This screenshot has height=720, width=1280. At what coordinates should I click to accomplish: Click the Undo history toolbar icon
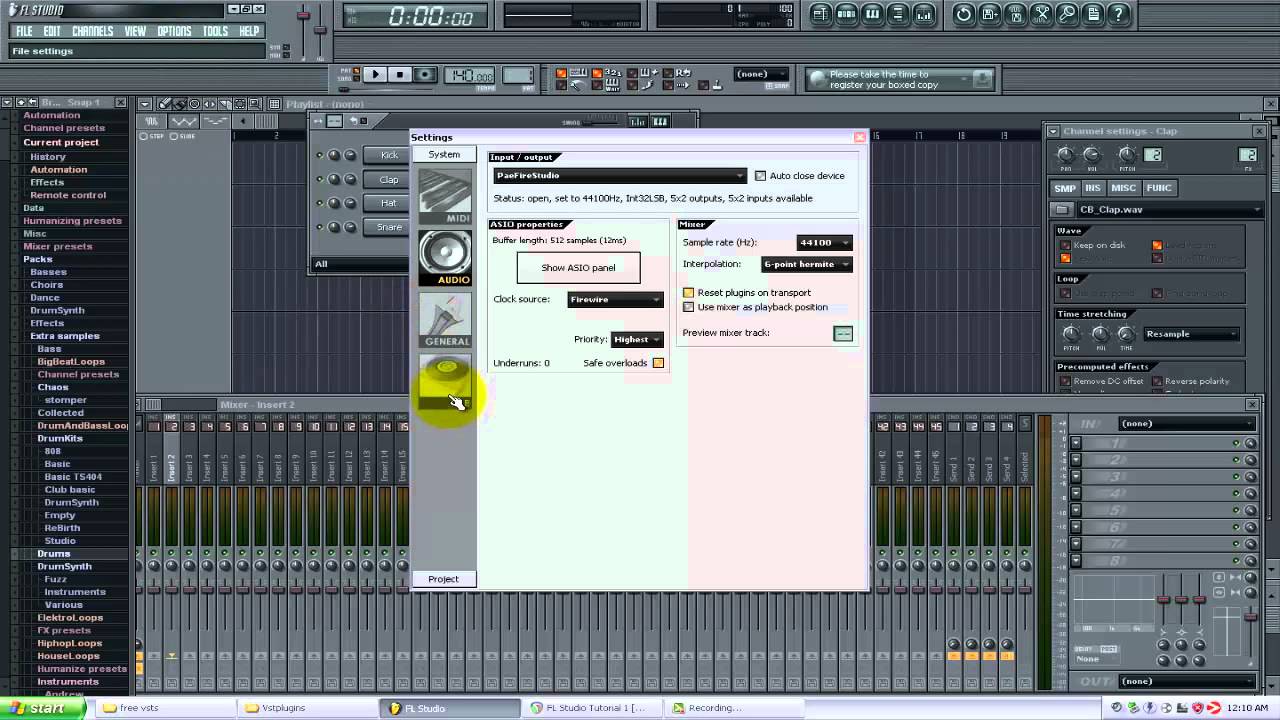pos(963,14)
